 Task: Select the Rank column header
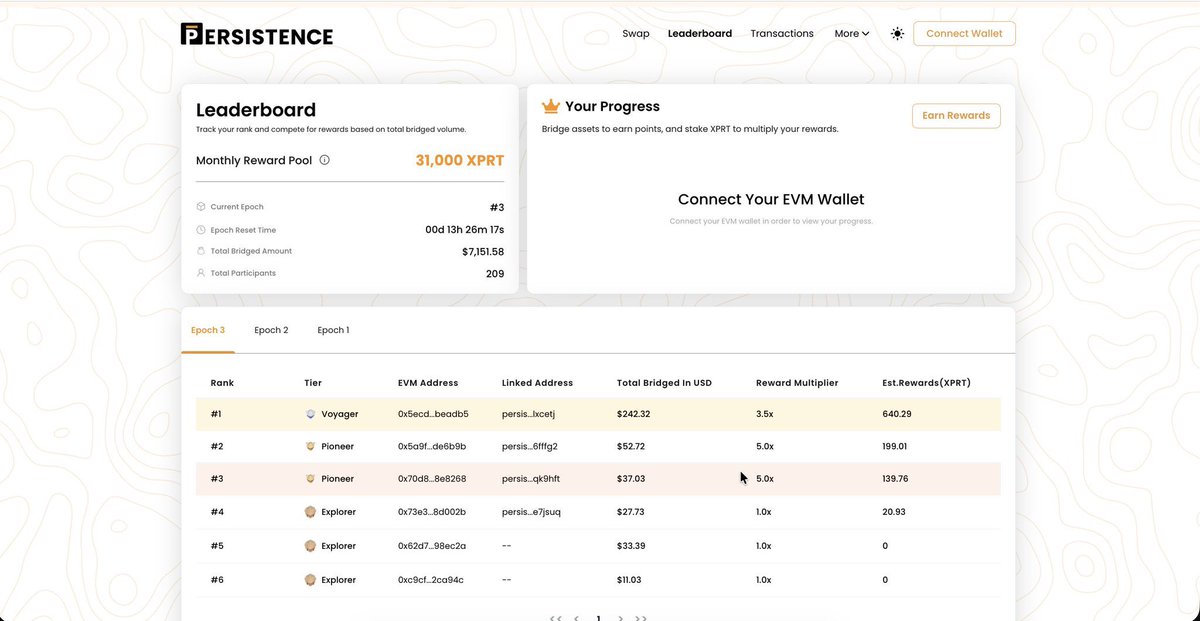tap(222, 383)
